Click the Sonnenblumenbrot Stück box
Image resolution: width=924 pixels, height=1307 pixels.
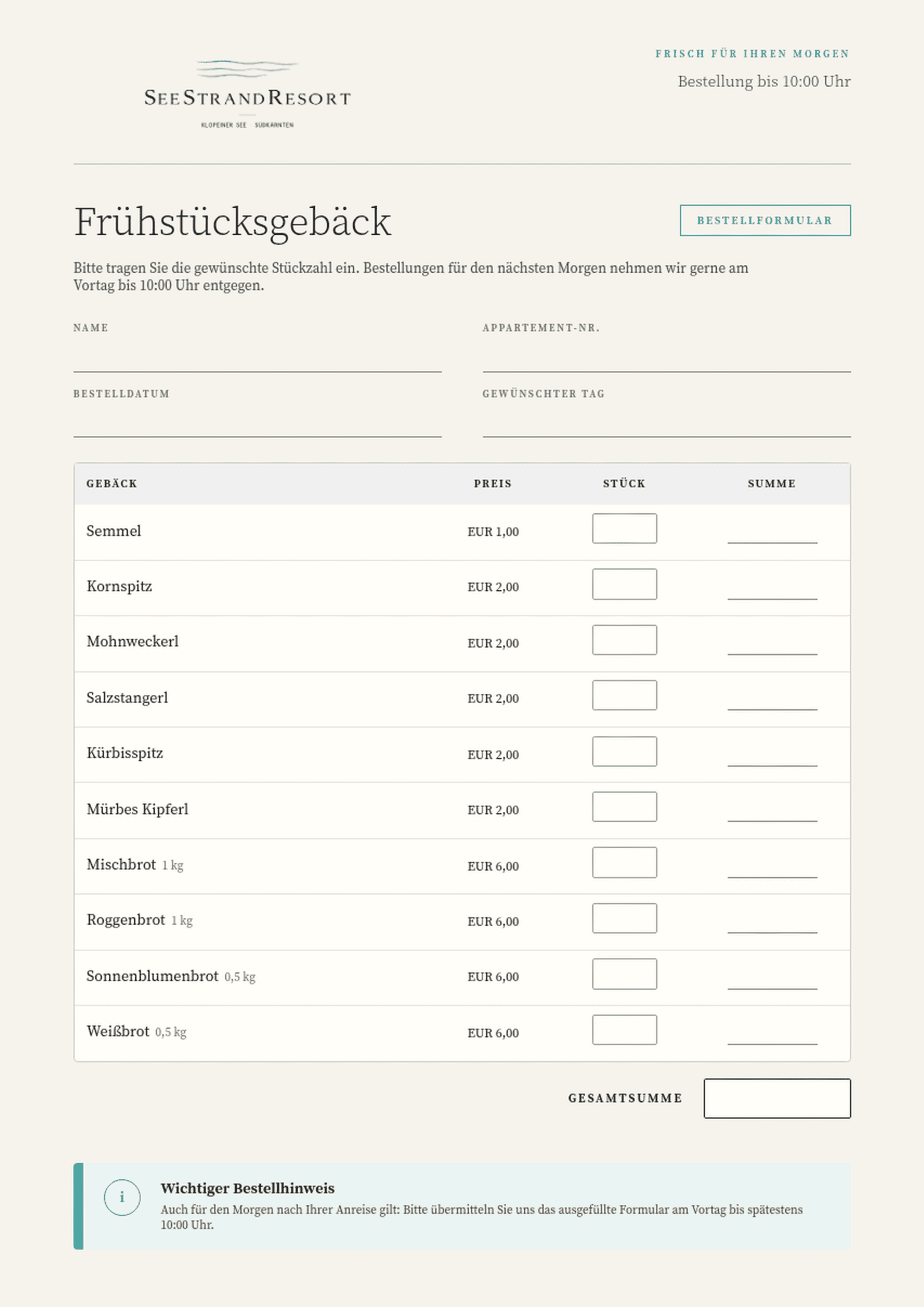coord(624,974)
